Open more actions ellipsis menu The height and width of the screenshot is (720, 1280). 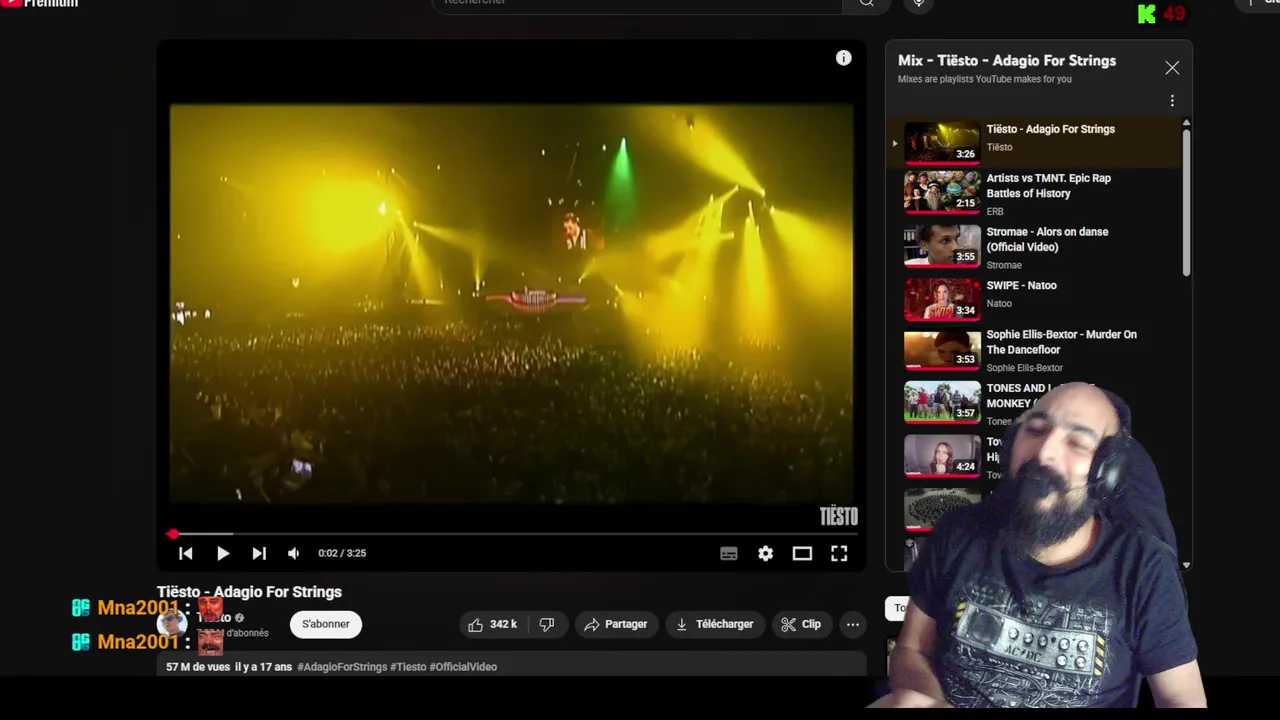click(x=853, y=624)
